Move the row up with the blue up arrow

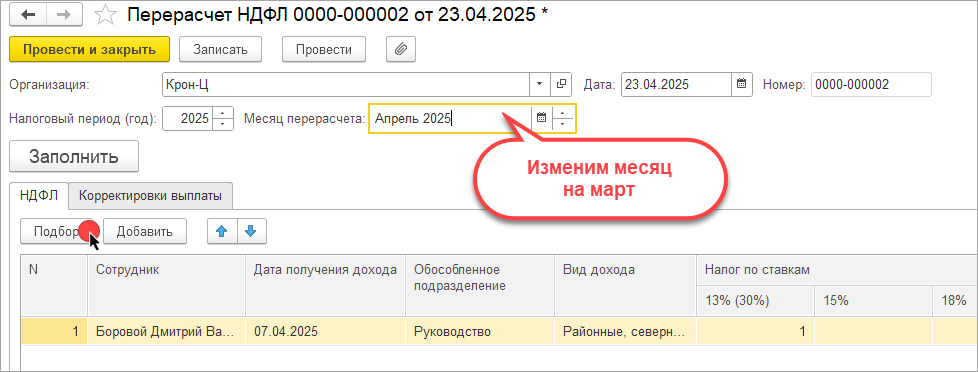pyautogui.click(x=221, y=232)
